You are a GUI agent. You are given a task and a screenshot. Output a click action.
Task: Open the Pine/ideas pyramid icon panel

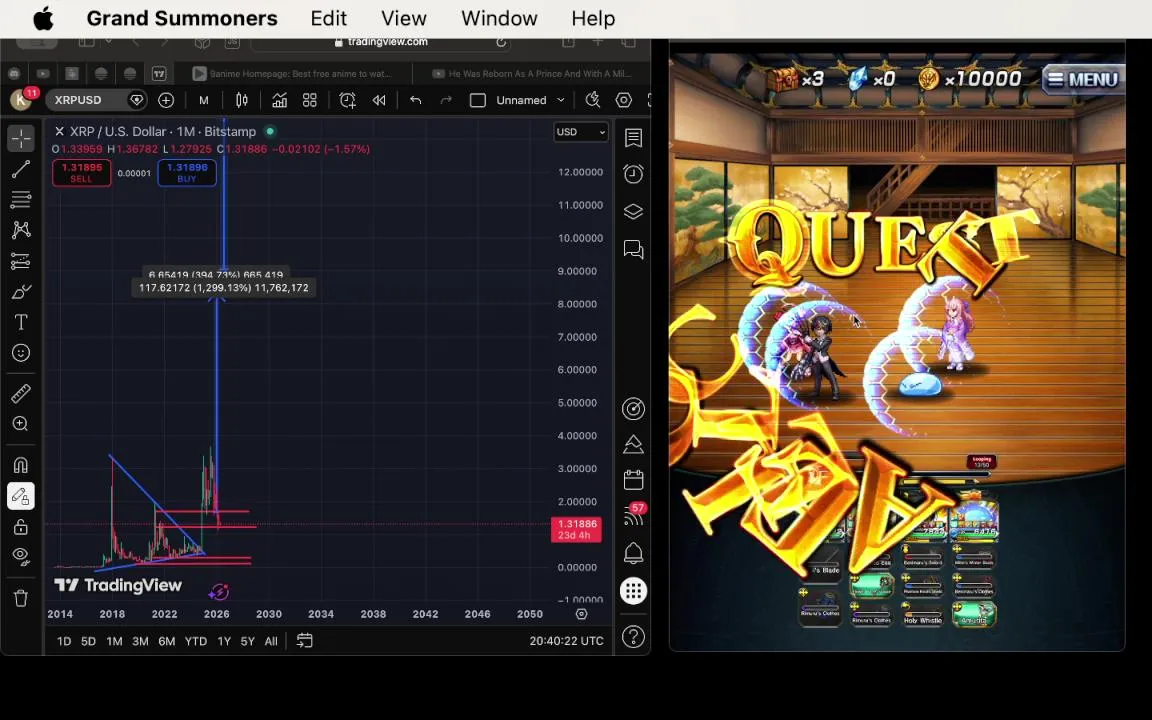[633, 444]
